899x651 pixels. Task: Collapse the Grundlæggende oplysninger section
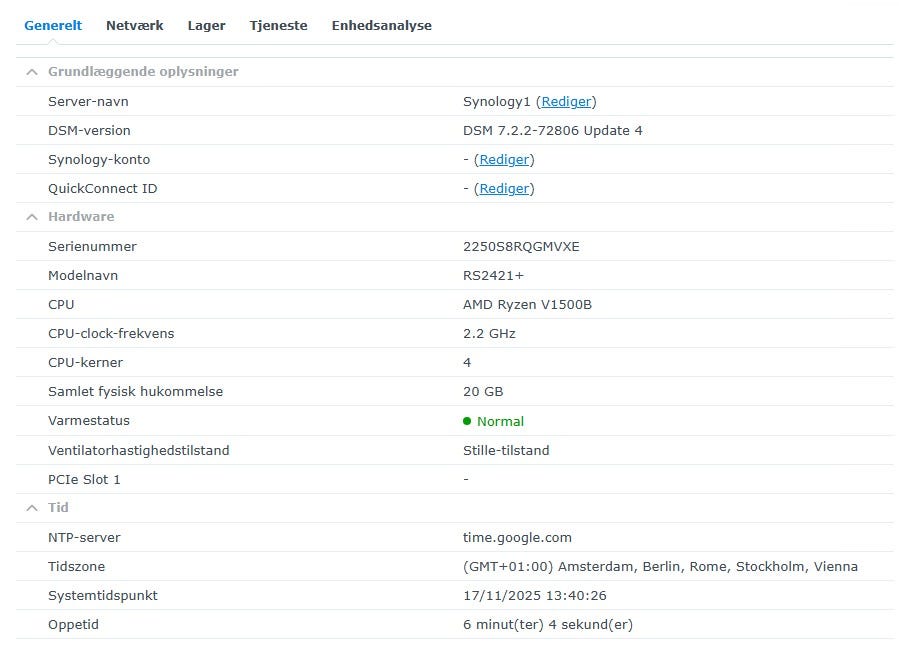[32, 72]
